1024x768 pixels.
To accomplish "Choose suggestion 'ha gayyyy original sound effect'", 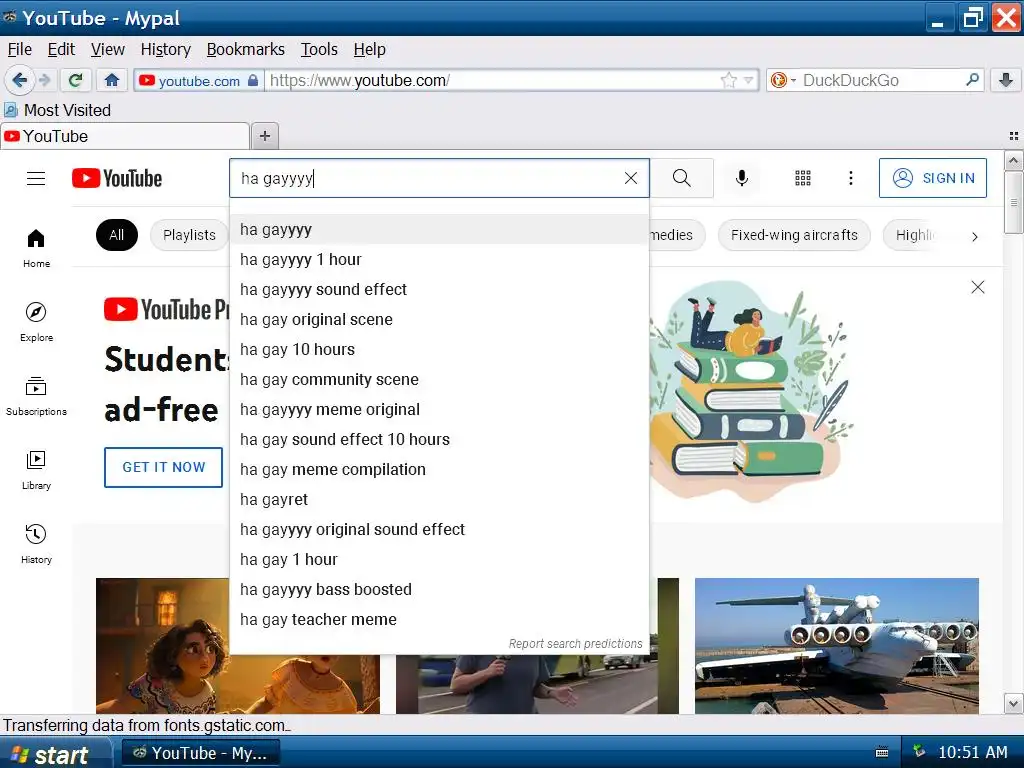I will pos(439,530).
